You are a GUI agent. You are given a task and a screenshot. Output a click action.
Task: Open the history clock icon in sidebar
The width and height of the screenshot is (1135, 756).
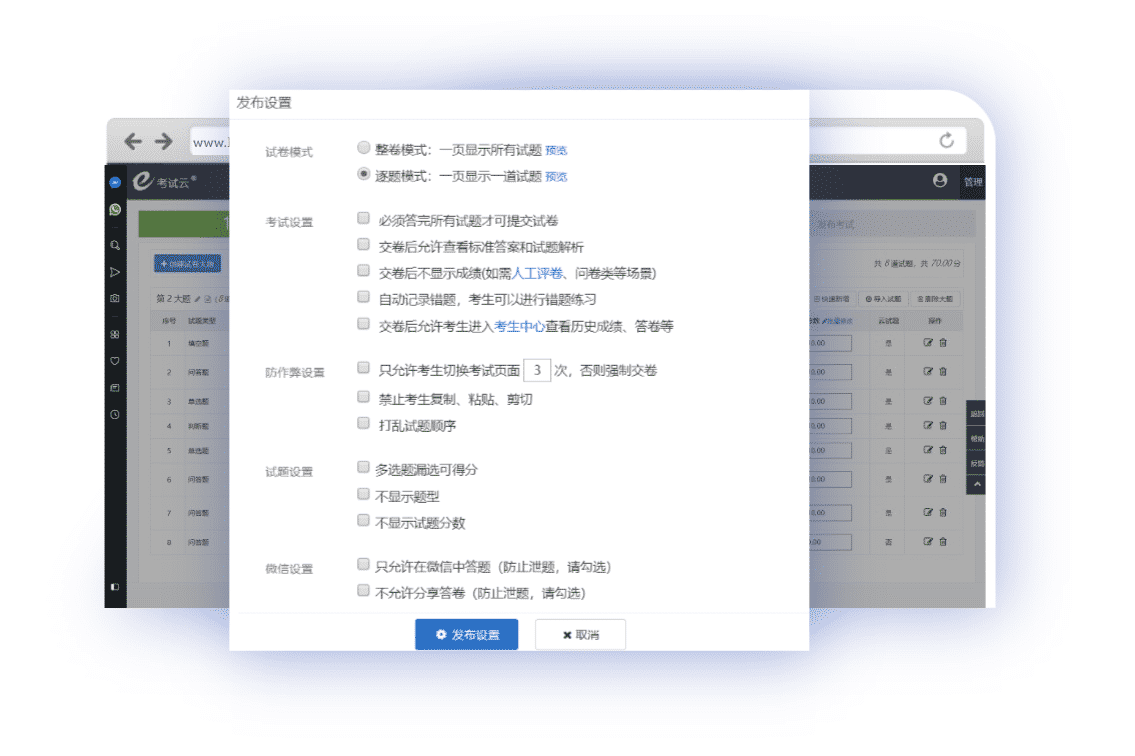coord(115,414)
